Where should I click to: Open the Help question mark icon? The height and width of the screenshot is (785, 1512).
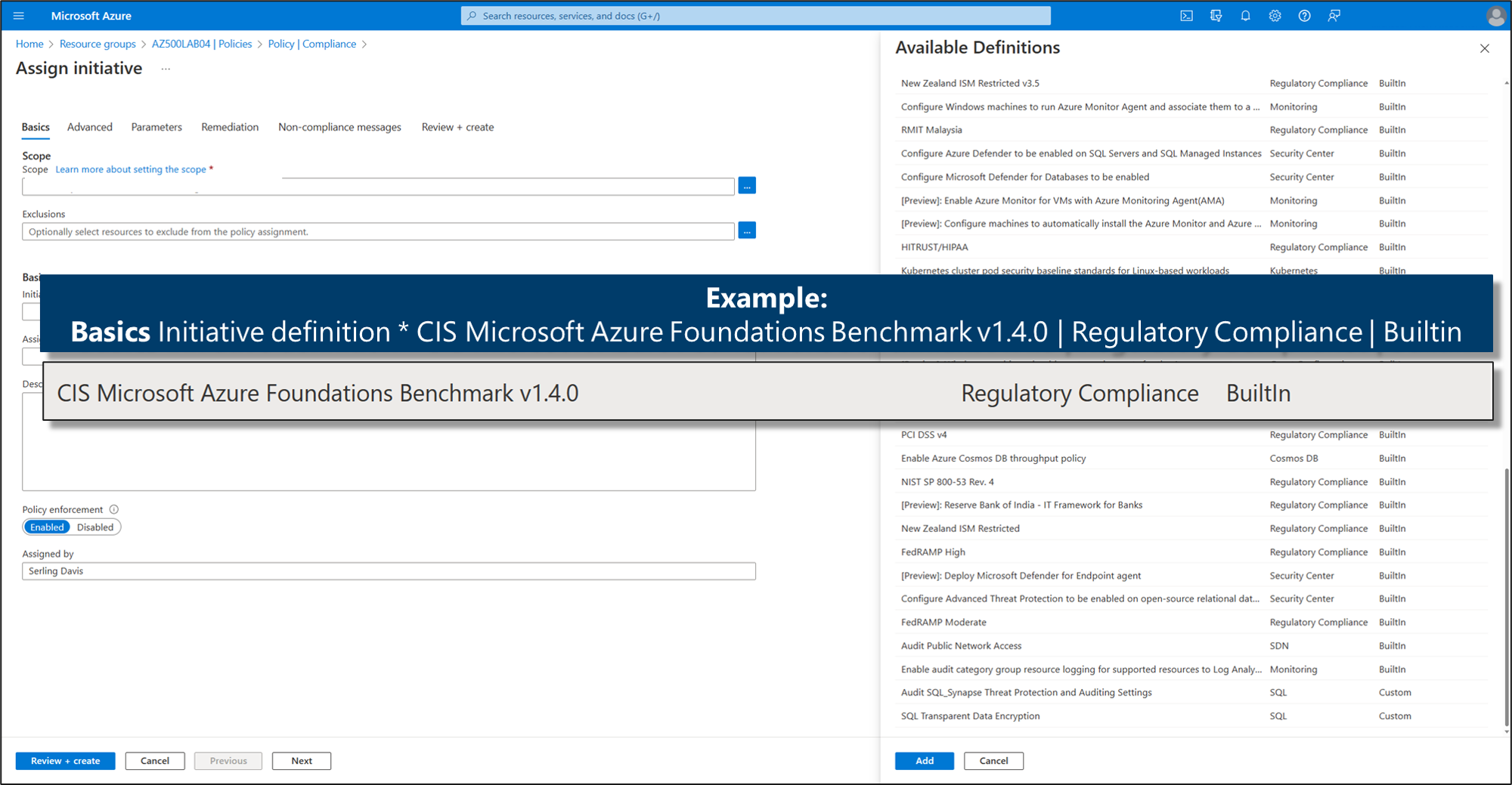[1304, 16]
